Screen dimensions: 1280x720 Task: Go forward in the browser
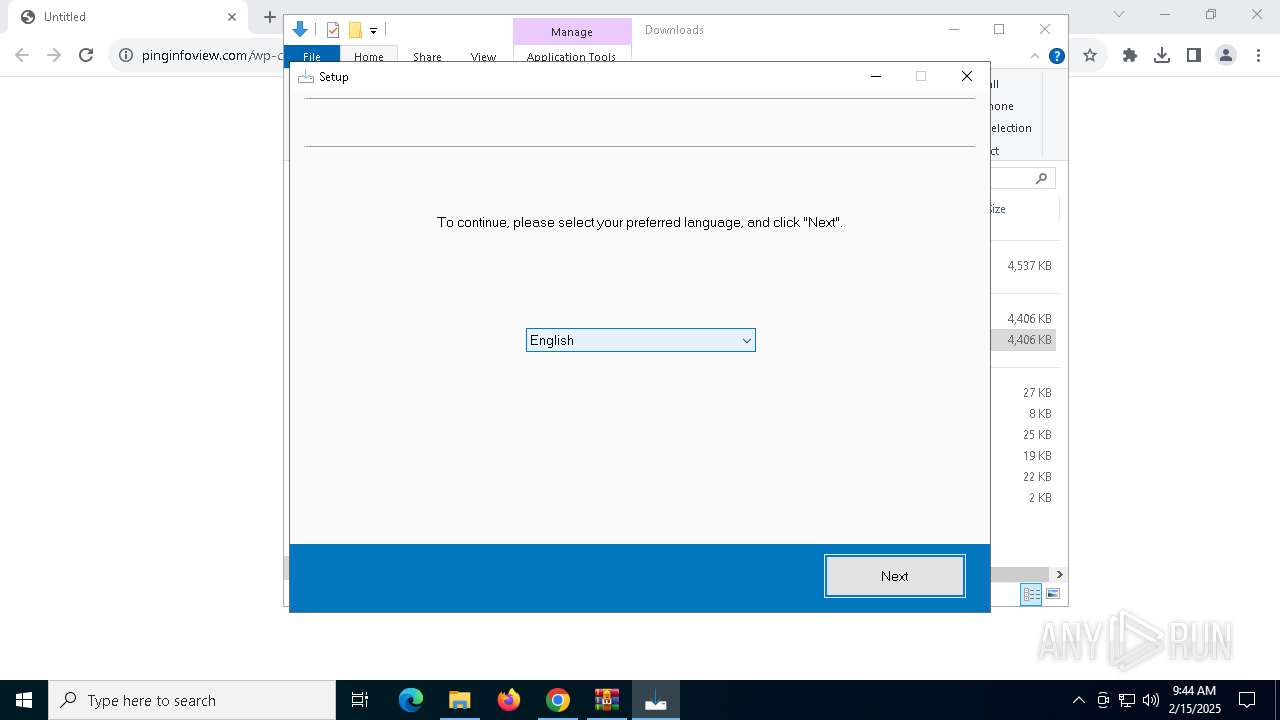click(x=54, y=55)
